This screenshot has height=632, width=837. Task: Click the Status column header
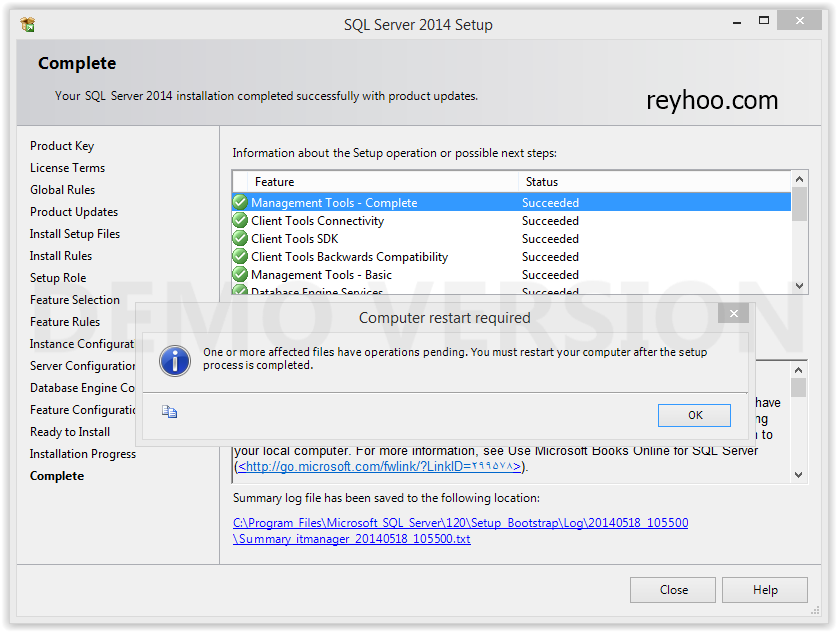point(654,182)
